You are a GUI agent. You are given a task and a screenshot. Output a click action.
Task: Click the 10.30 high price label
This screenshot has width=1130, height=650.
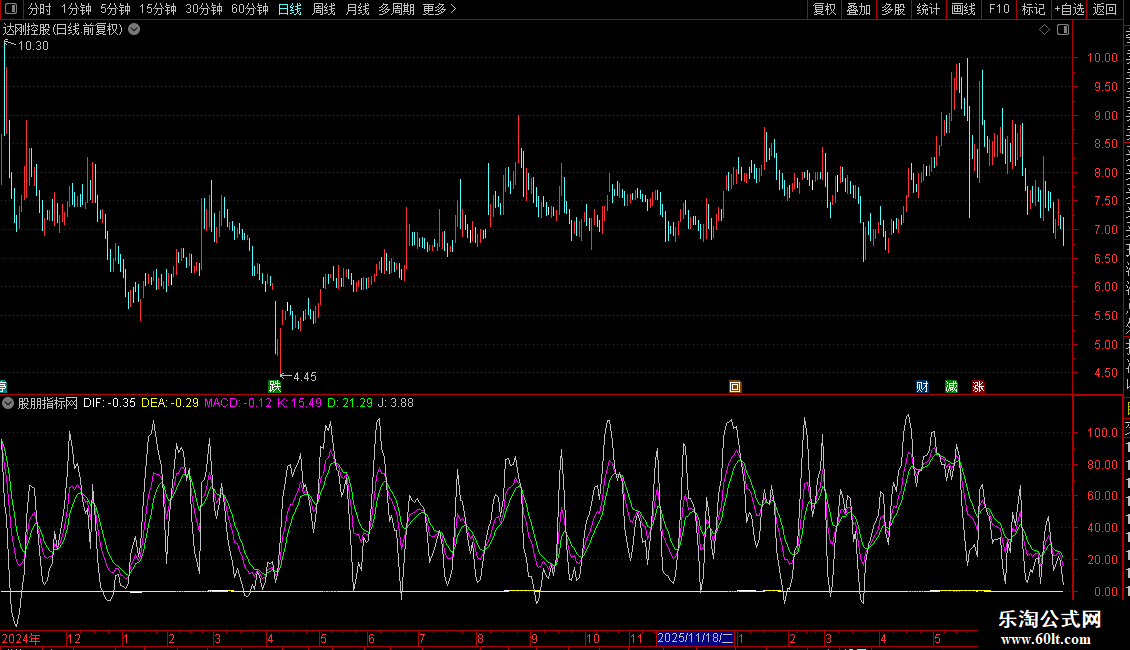point(33,45)
